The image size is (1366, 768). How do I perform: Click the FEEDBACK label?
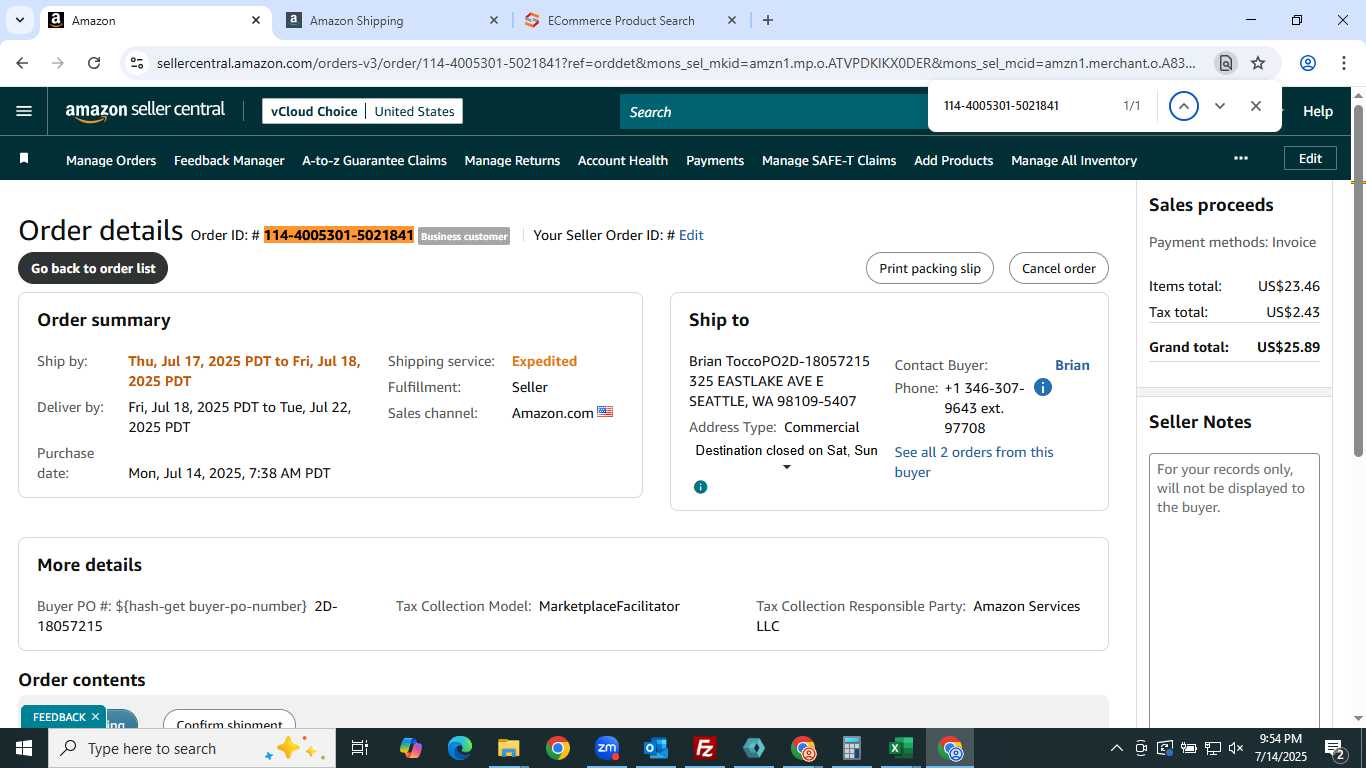coord(59,717)
